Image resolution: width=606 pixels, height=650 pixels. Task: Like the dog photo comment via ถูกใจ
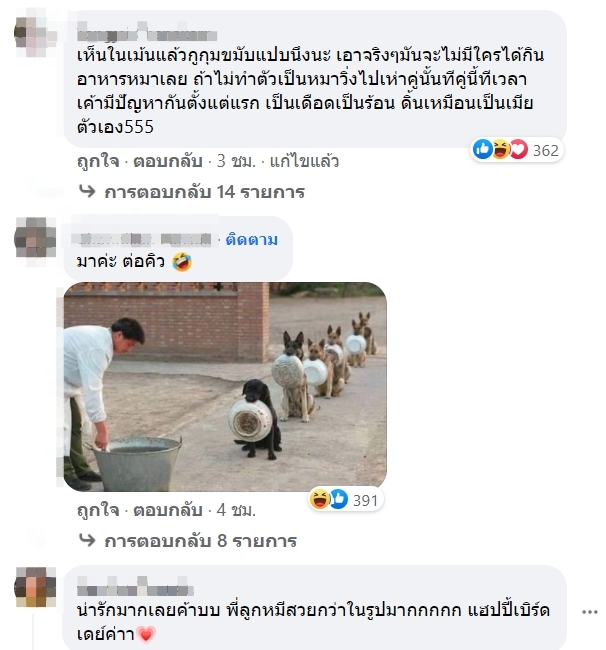point(98,510)
